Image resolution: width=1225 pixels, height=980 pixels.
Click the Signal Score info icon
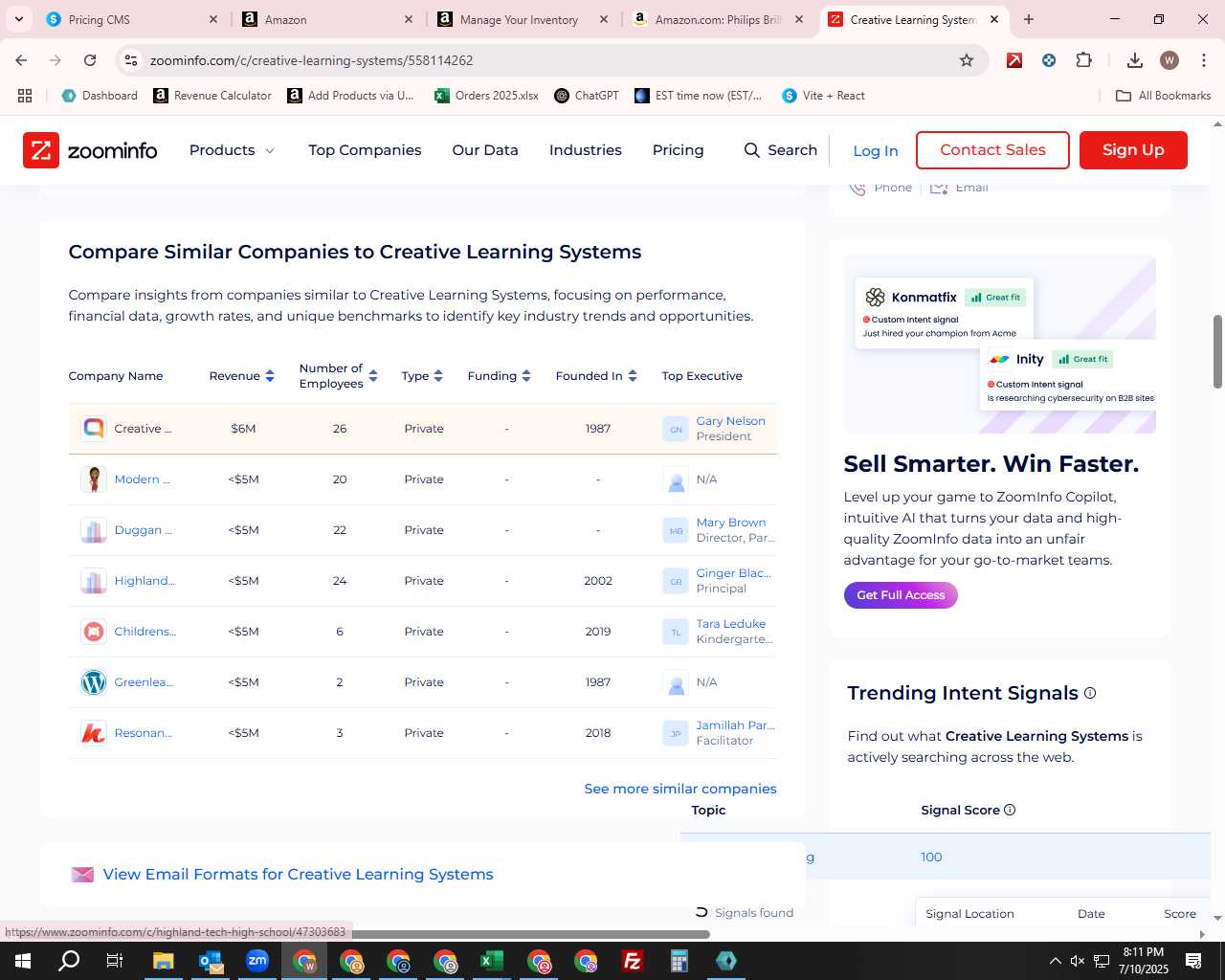point(1010,810)
